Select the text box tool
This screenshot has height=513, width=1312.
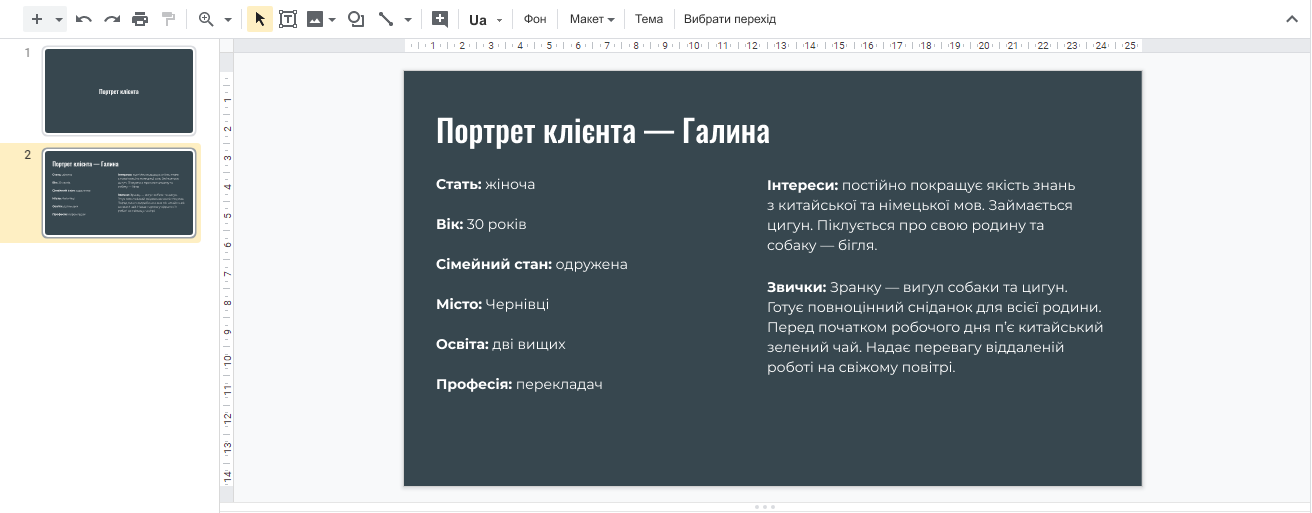click(x=288, y=19)
